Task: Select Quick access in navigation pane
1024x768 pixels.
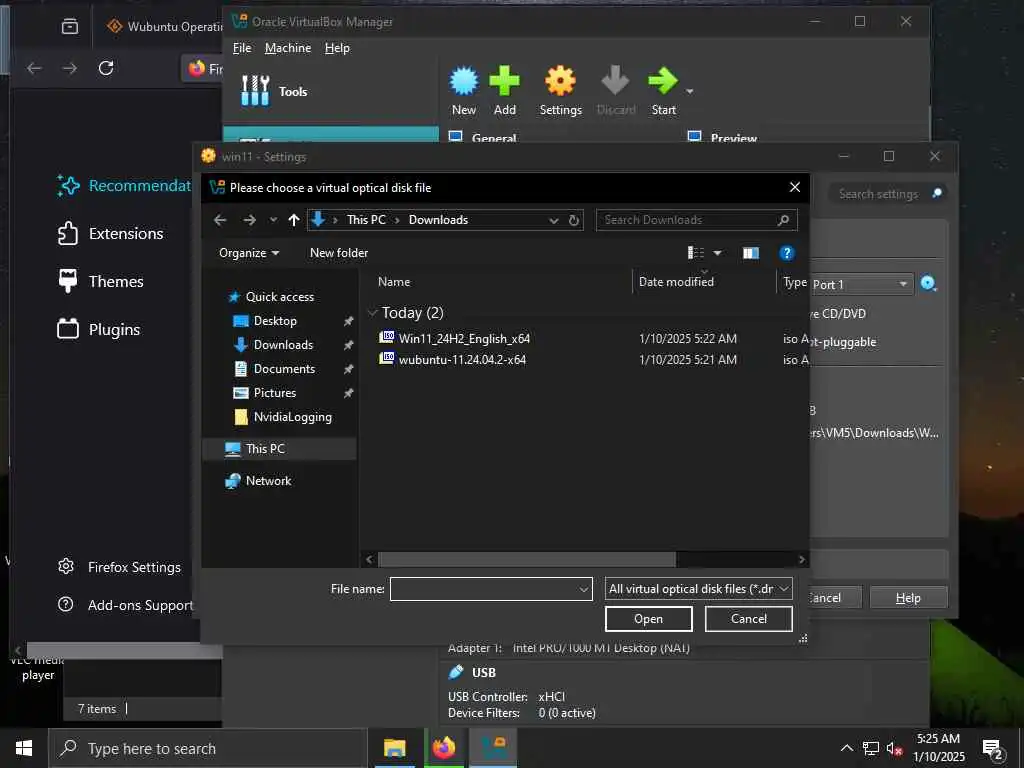Action: [x=280, y=296]
